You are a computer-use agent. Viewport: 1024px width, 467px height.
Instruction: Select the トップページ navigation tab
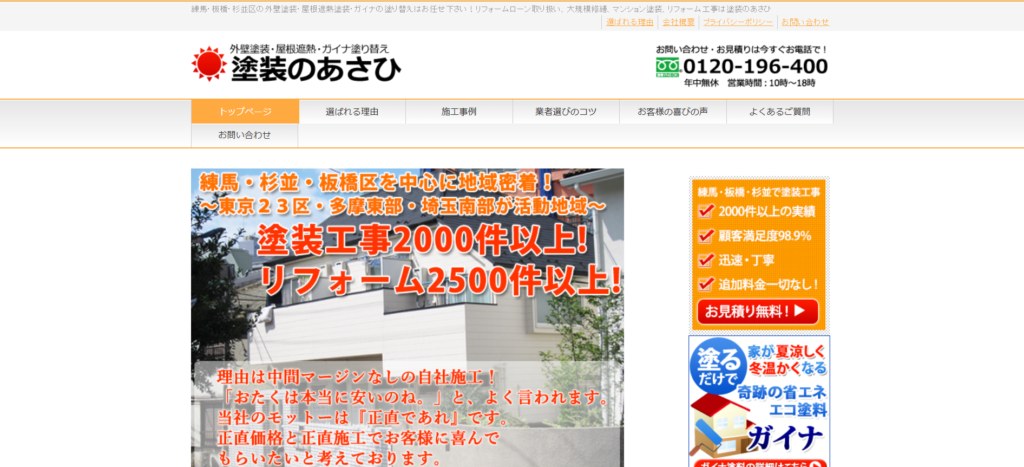245,112
